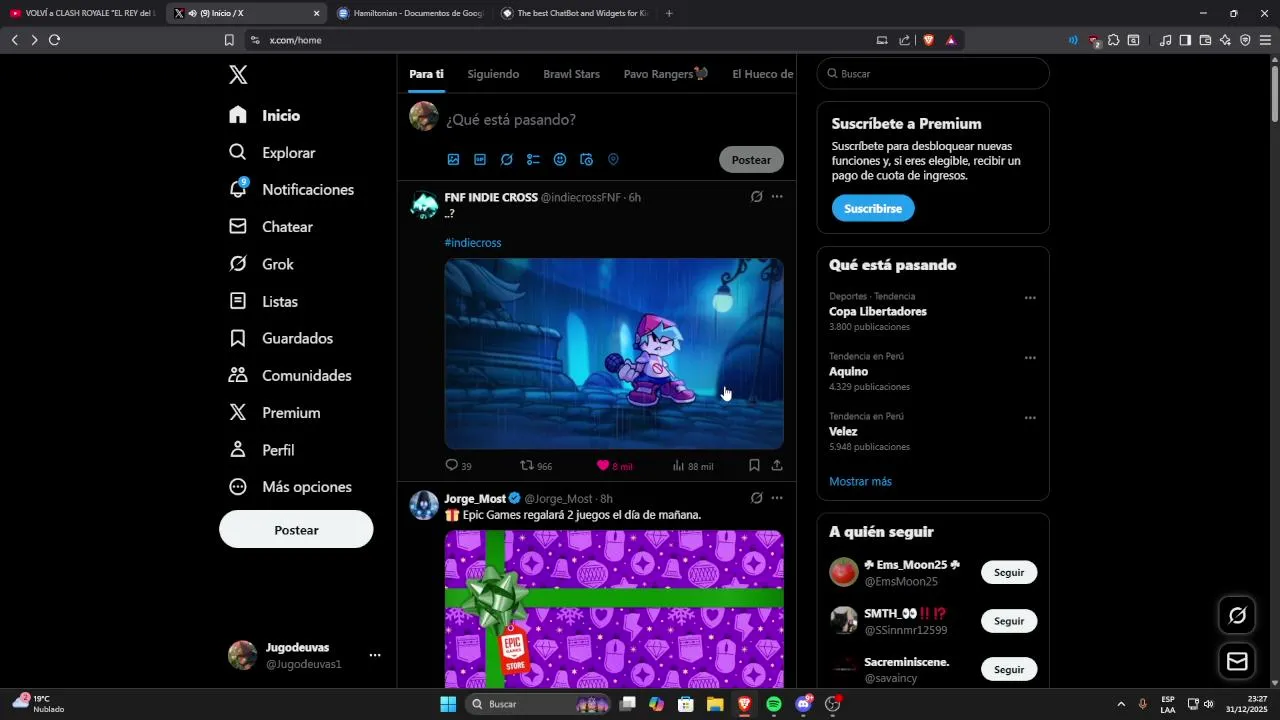The height and width of the screenshot is (720, 1280).
Task: Share the FNF INDIE CROSS post
Action: tap(777, 466)
